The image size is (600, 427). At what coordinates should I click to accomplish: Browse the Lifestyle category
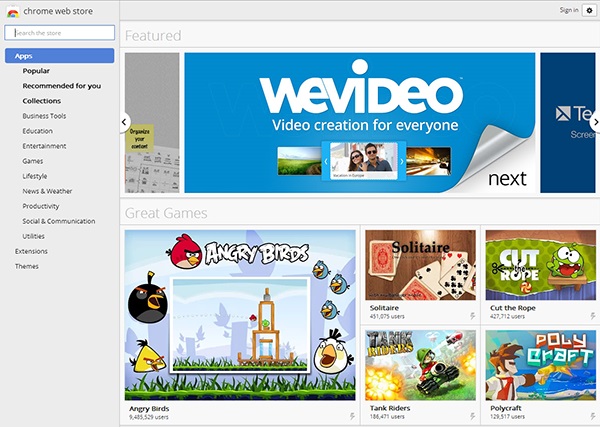(x=34, y=176)
